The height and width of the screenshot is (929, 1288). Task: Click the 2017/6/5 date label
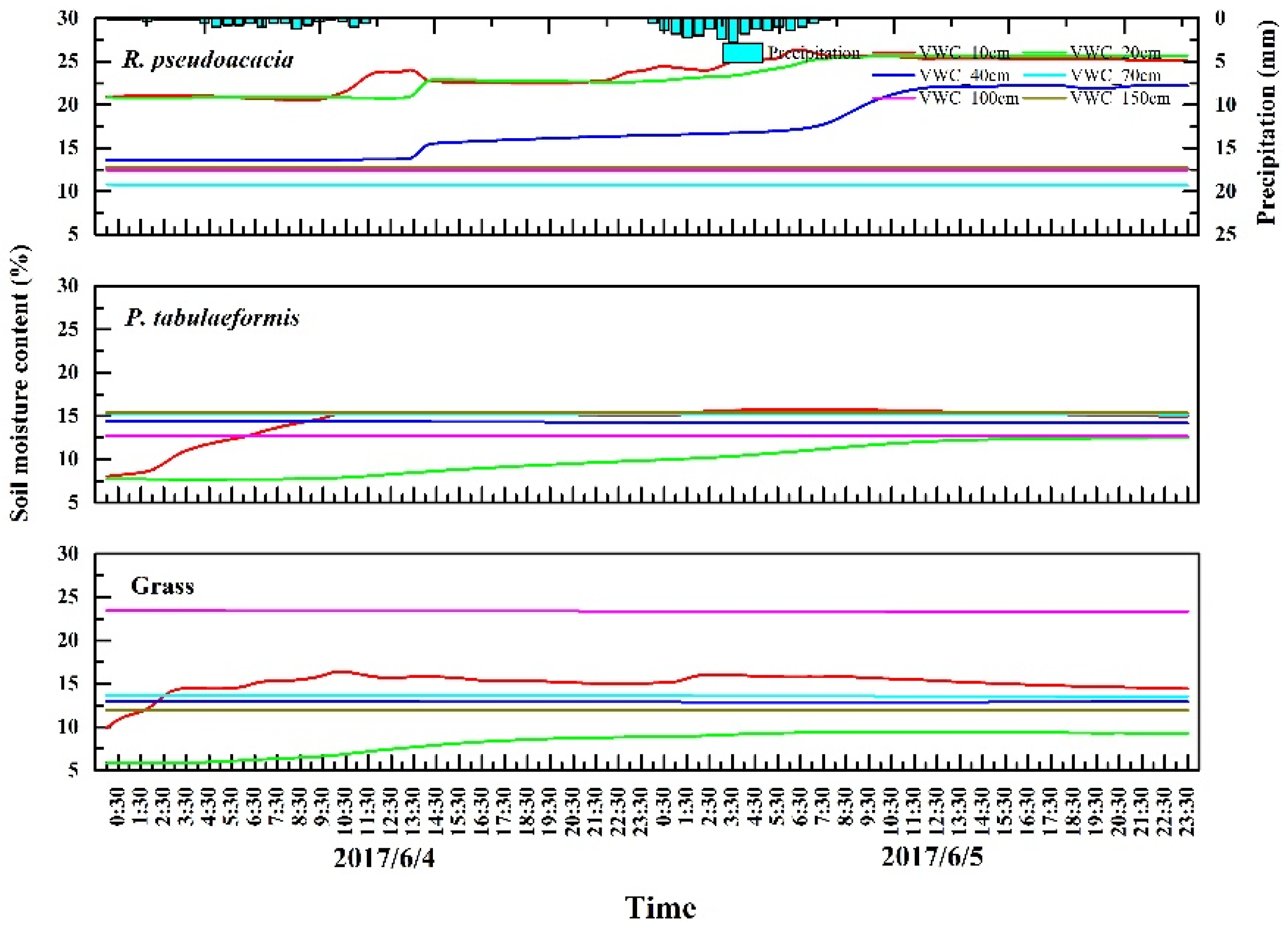coord(932,856)
